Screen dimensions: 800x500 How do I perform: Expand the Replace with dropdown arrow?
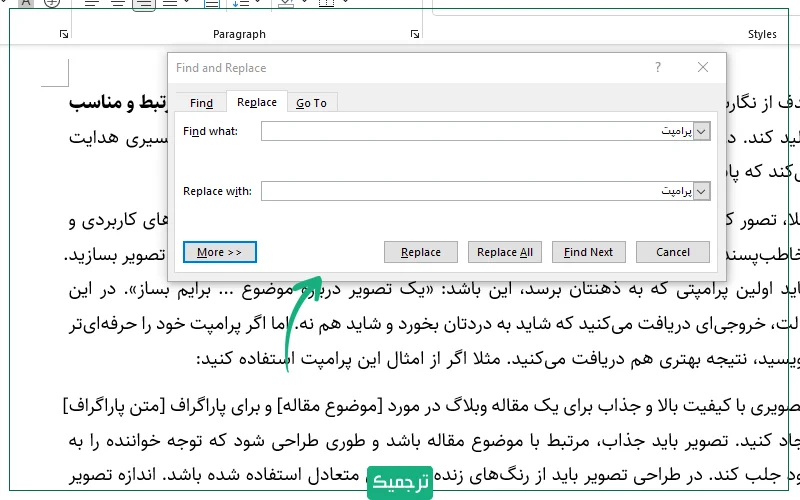tap(701, 191)
